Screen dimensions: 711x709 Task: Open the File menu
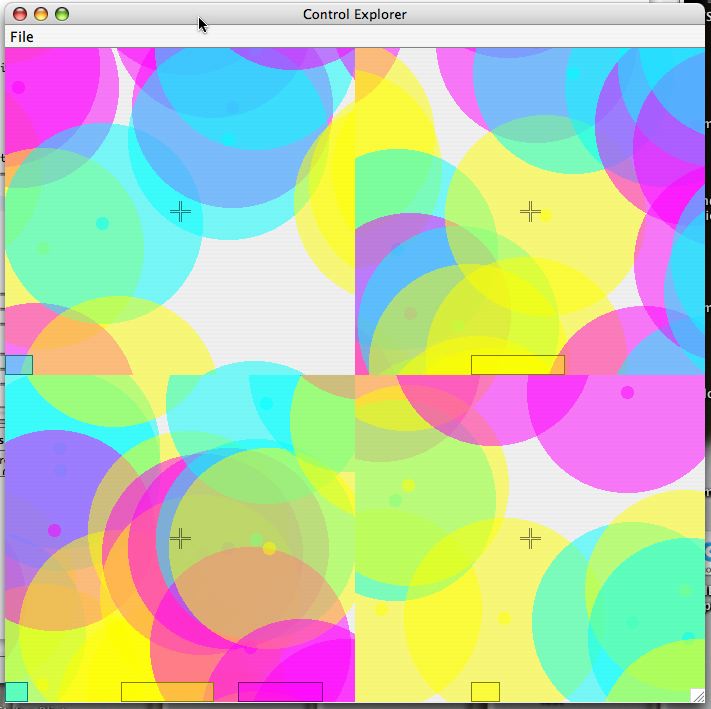click(x=21, y=37)
